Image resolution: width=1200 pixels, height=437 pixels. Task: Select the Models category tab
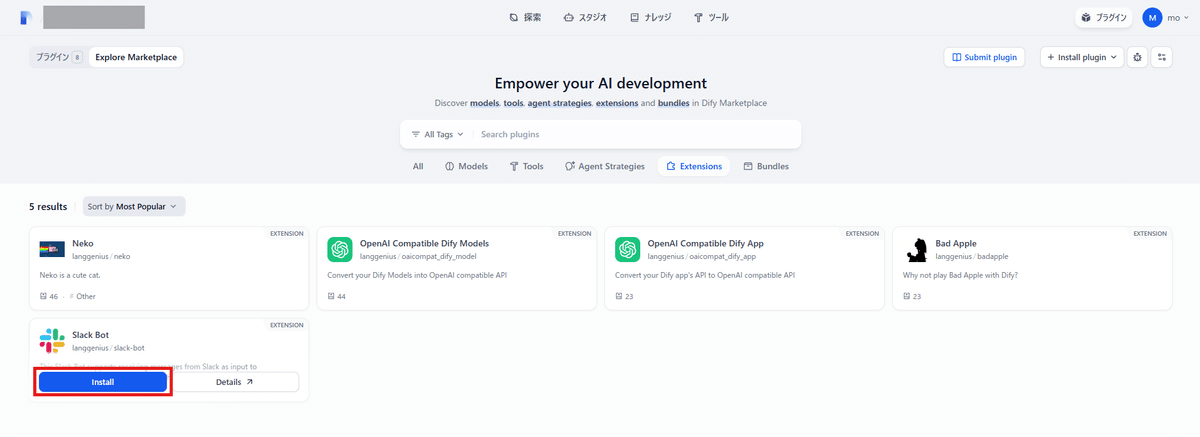click(x=466, y=166)
